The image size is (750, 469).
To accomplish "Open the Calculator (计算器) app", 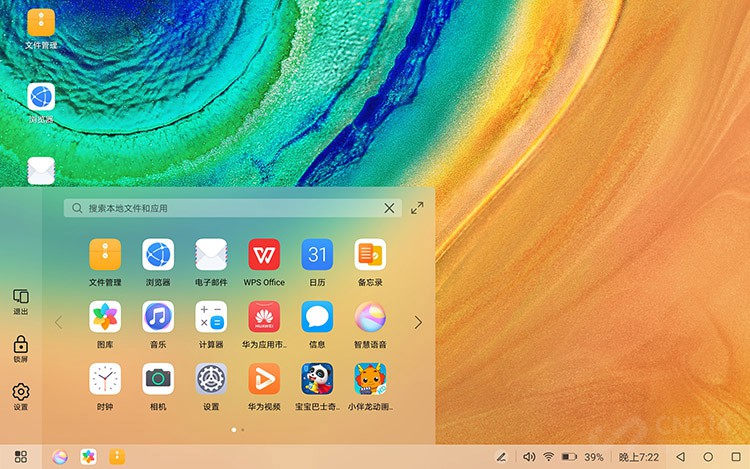I will (211, 317).
